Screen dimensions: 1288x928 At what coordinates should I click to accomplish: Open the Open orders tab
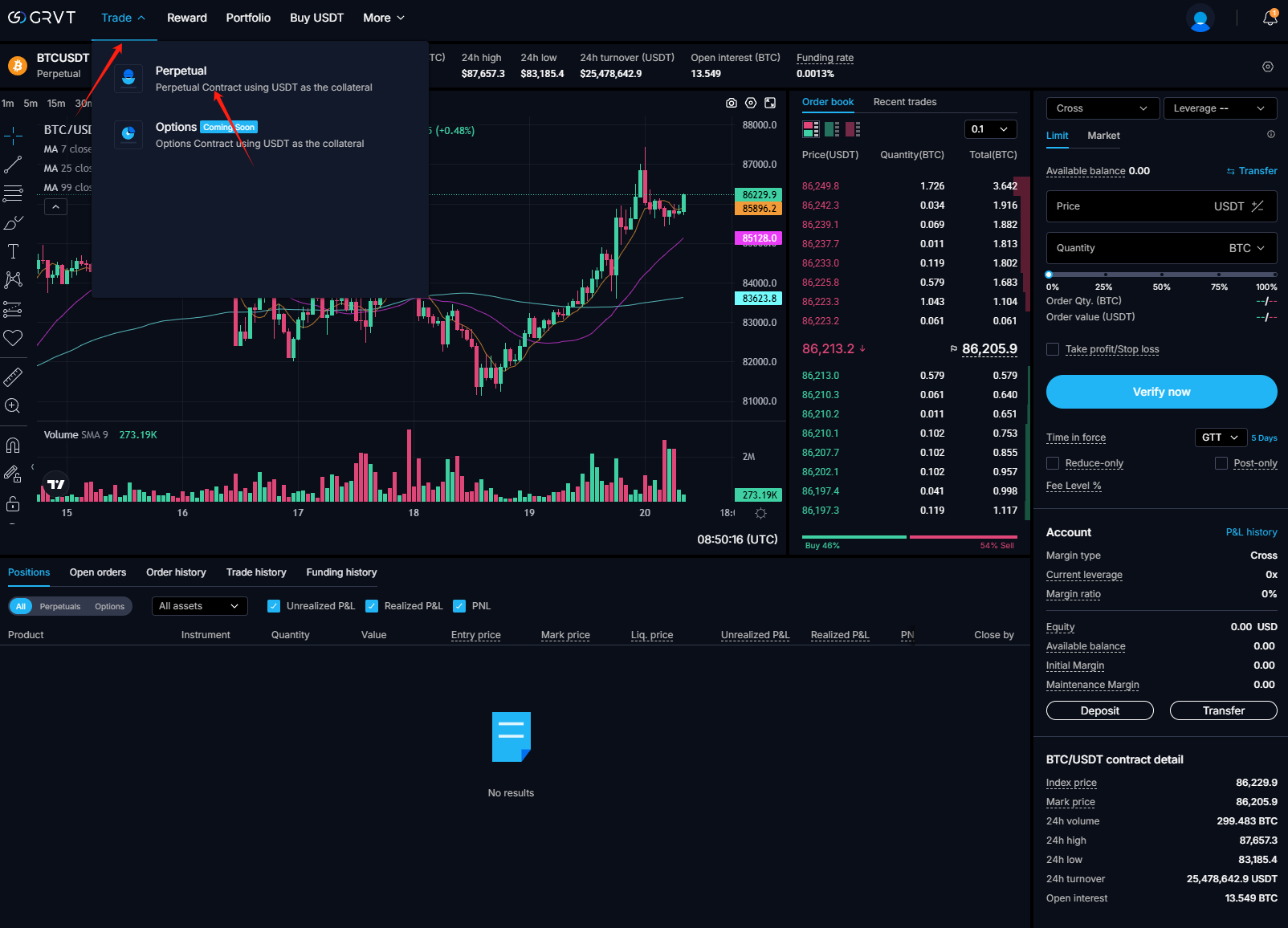(x=98, y=572)
